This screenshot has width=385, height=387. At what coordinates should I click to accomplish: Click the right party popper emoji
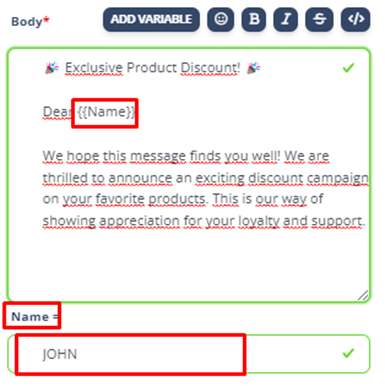click(x=253, y=68)
